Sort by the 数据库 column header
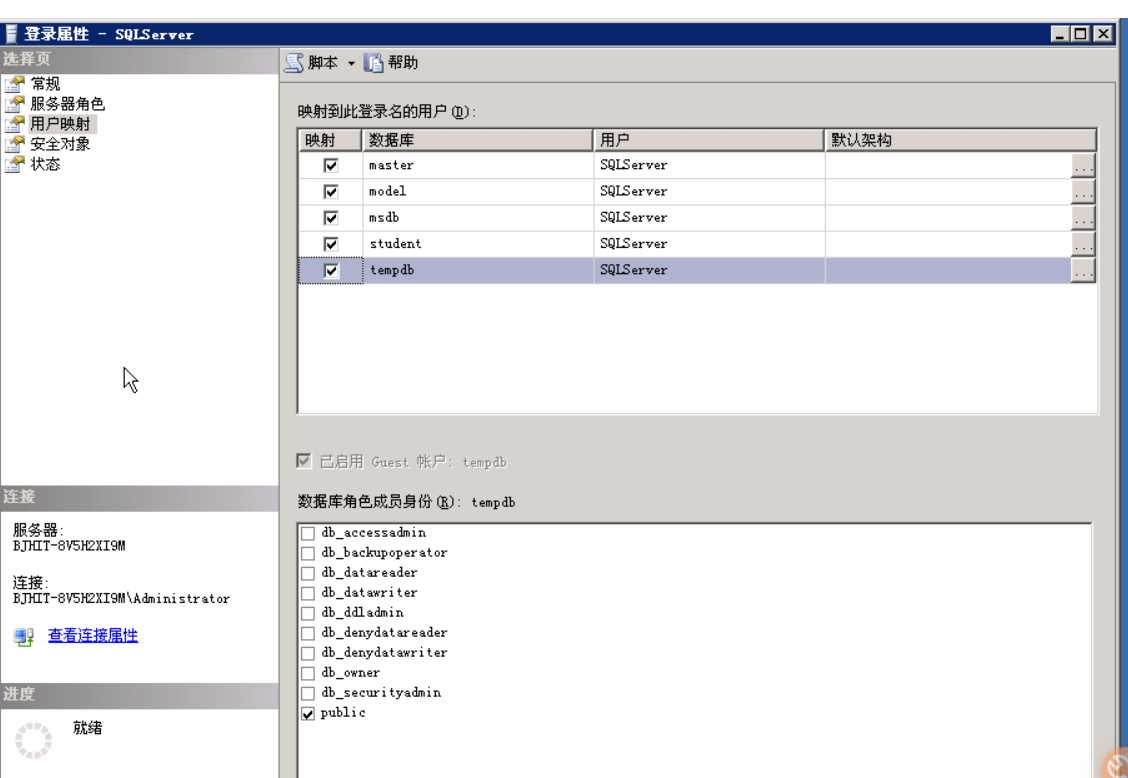The height and width of the screenshot is (778, 1128). coord(478,140)
